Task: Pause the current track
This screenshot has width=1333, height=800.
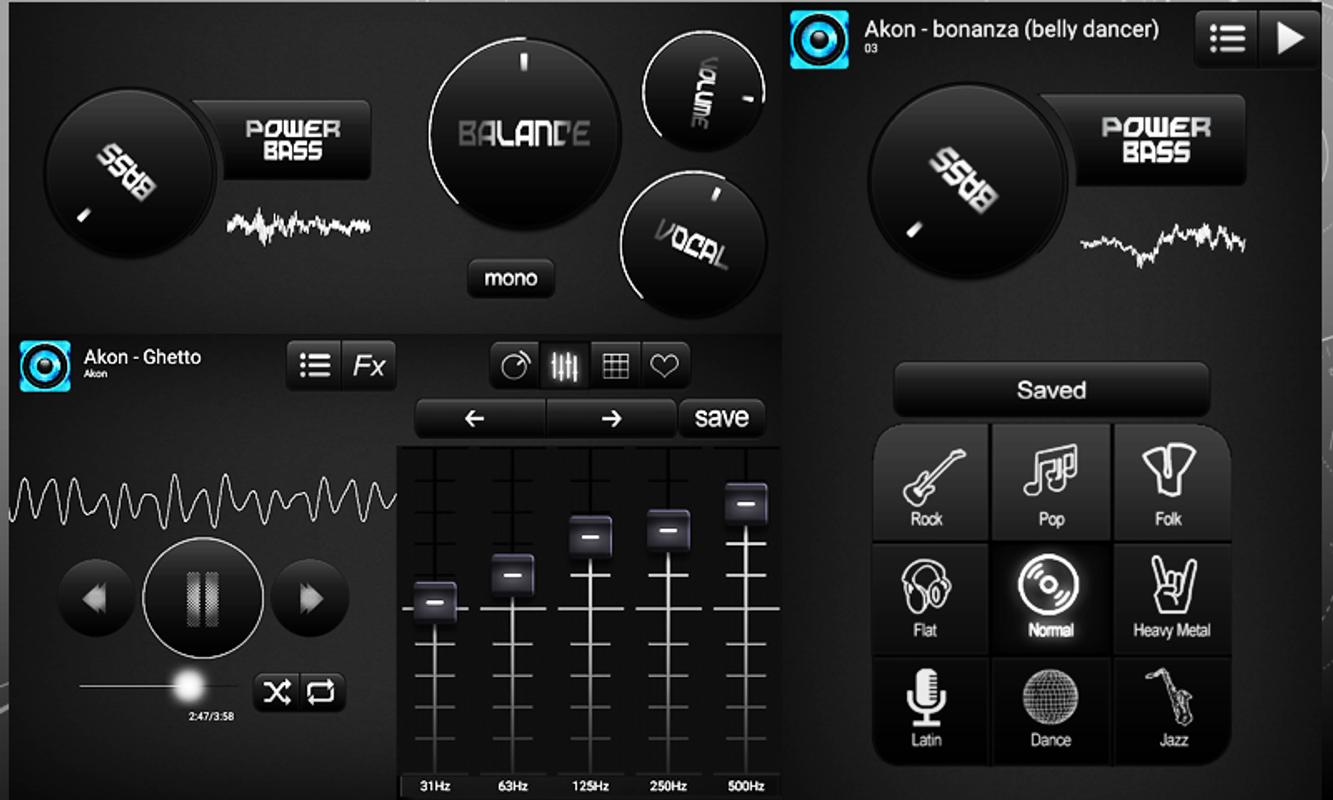Action: pyautogui.click(x=203, y=599)
